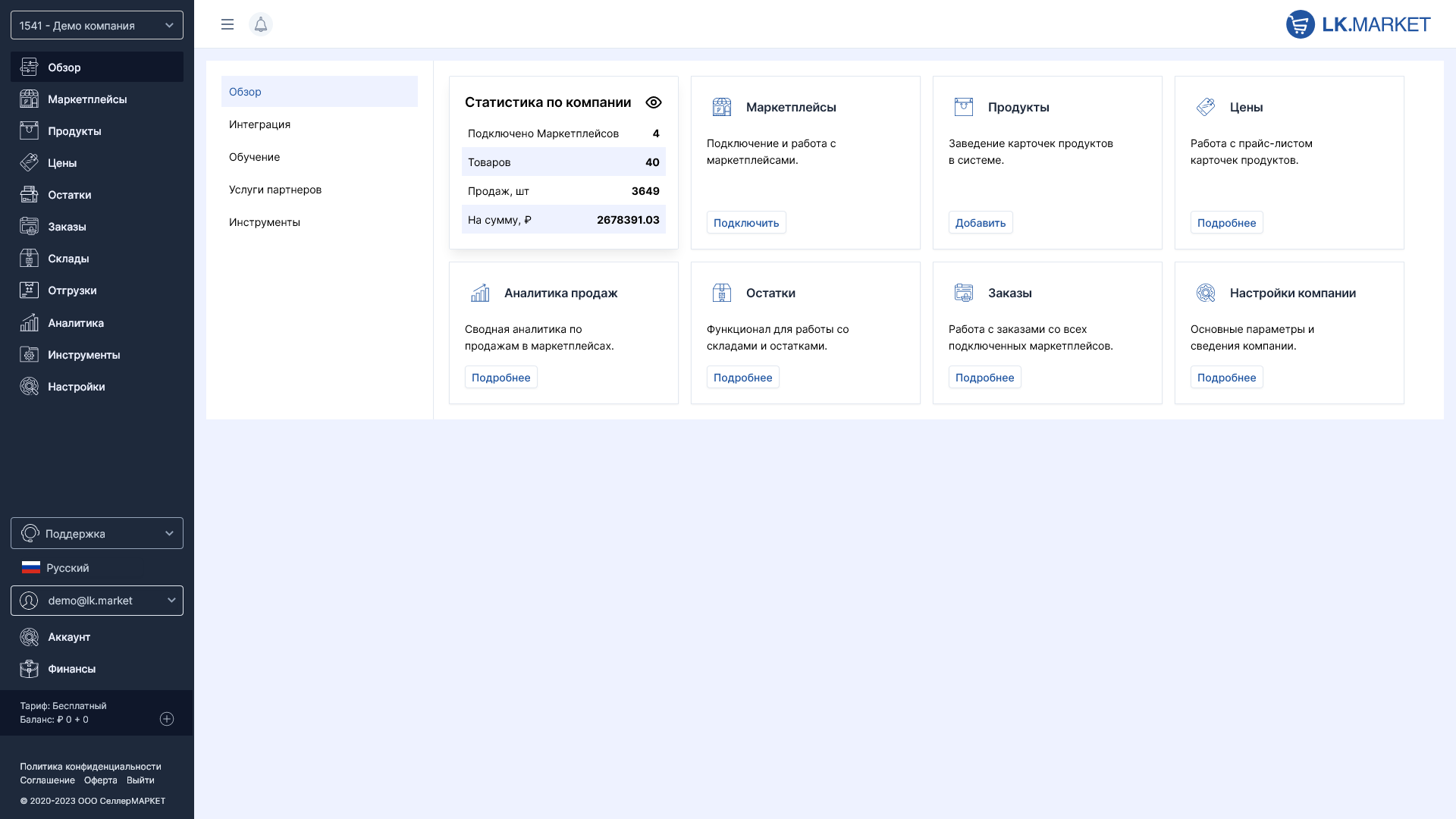Click the Добавить button in Продукты card
1456x819 pixels.
(x=980, y=223)
